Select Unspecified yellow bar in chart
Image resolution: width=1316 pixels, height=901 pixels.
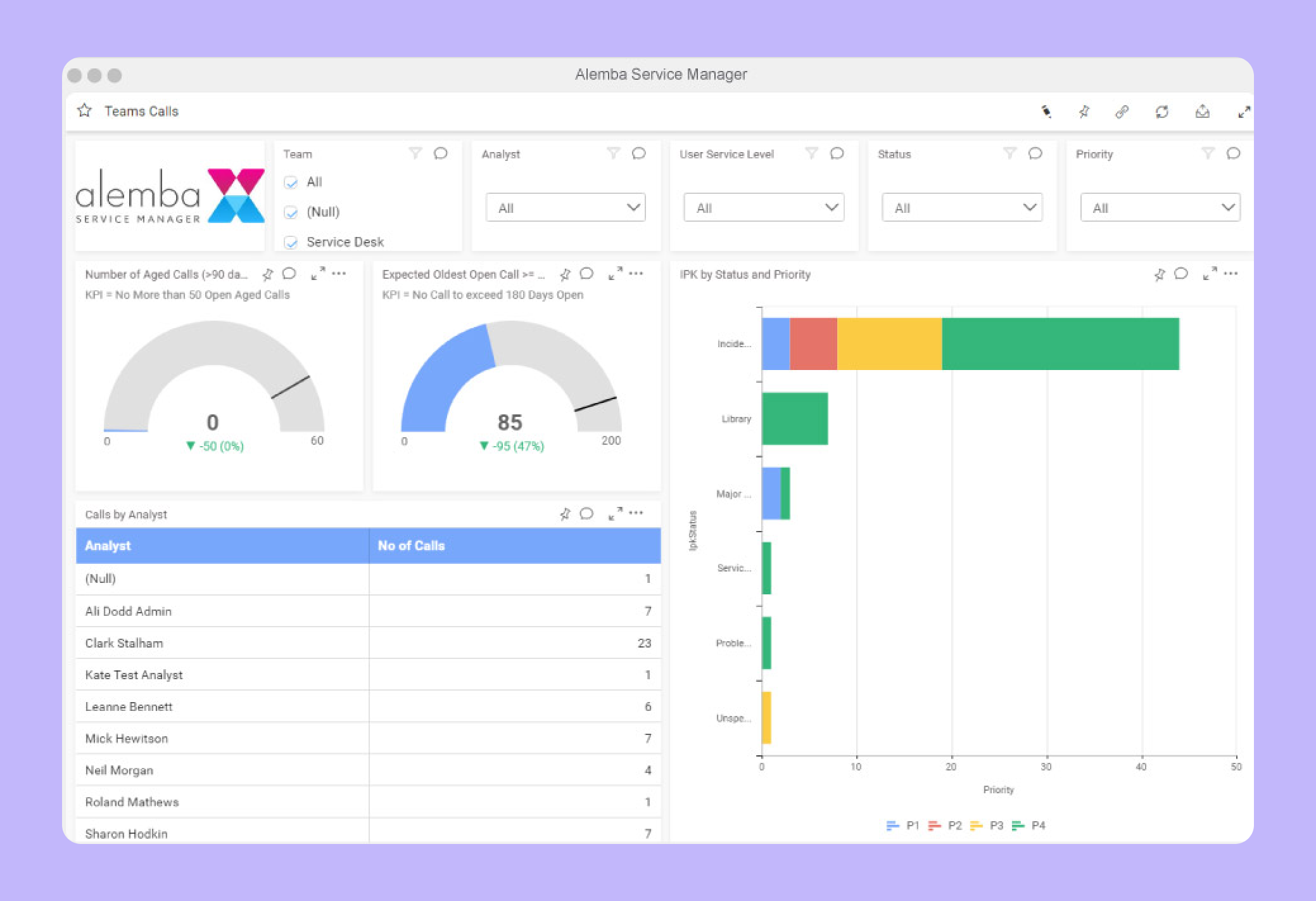(766, 718)
